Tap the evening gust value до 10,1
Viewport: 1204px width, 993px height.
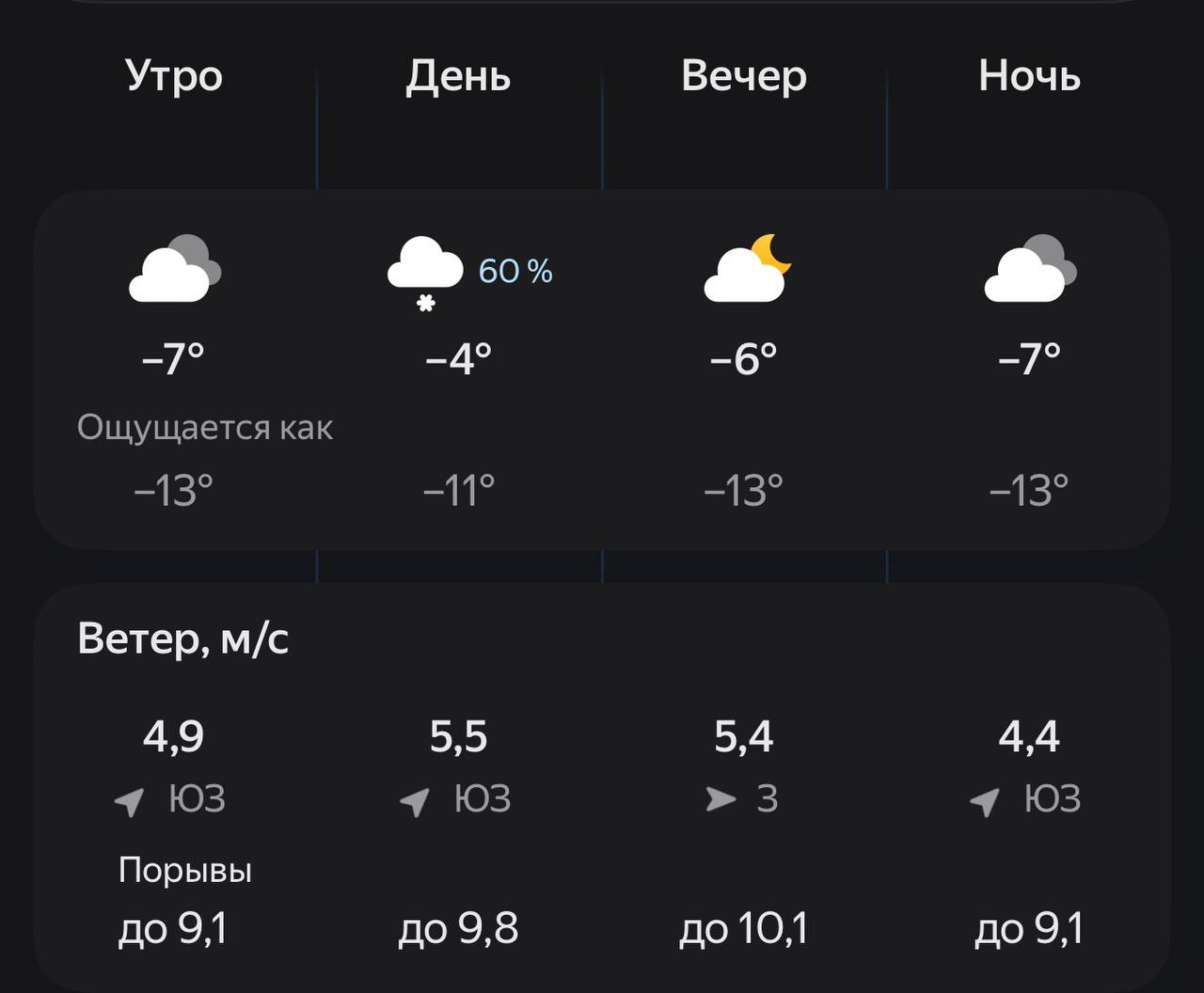[743, 929]
